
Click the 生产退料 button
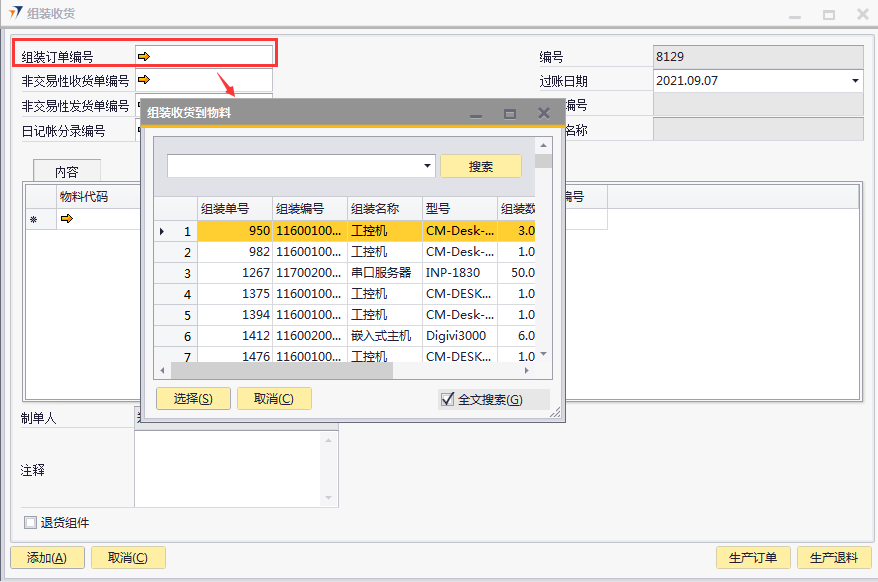[834, 558]
